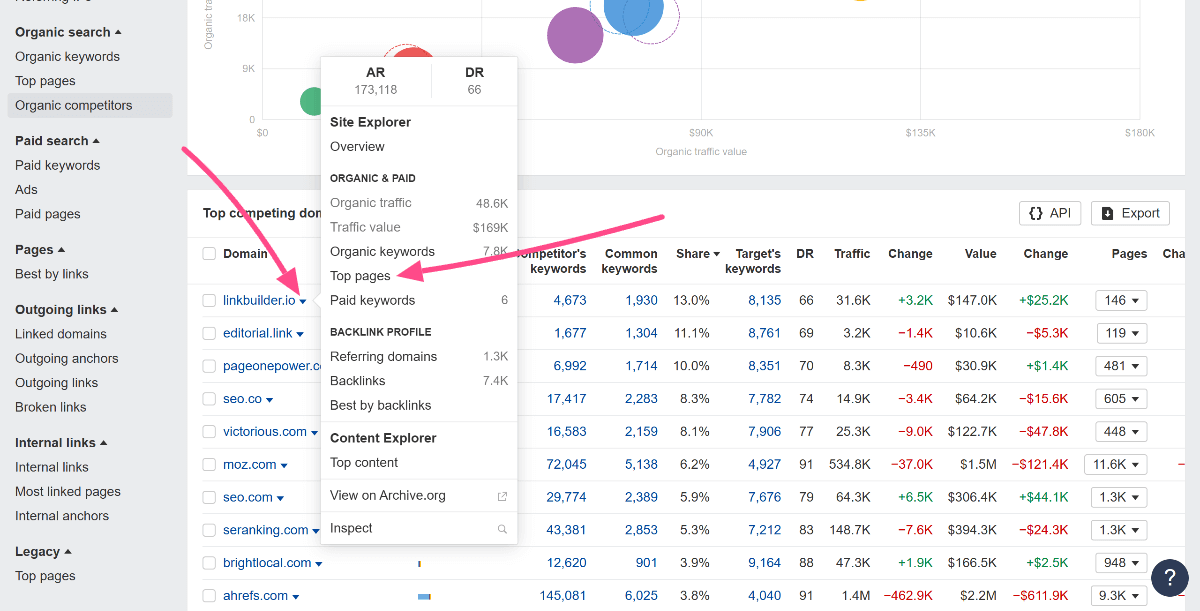Open Organic competitors in the sidebar
Screen dimensions: 1200x611
pos(90,105)
